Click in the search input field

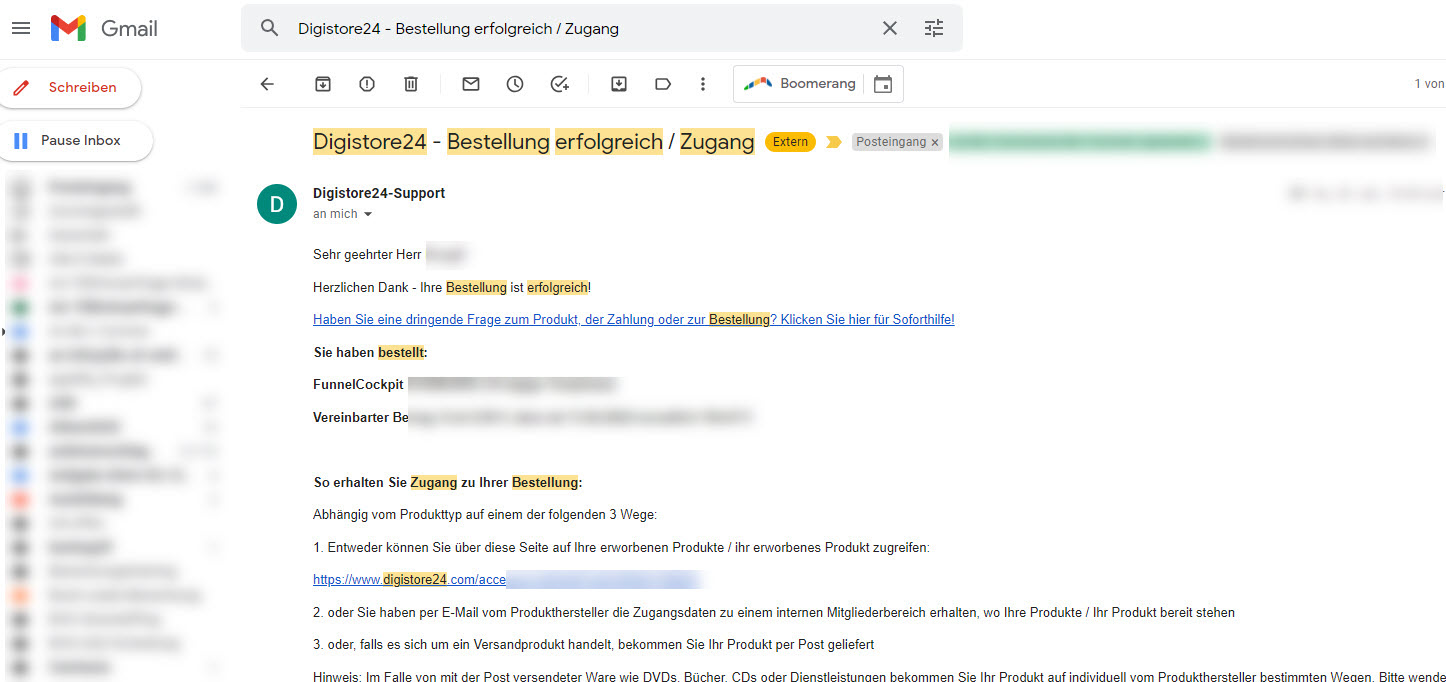[580, 28]
